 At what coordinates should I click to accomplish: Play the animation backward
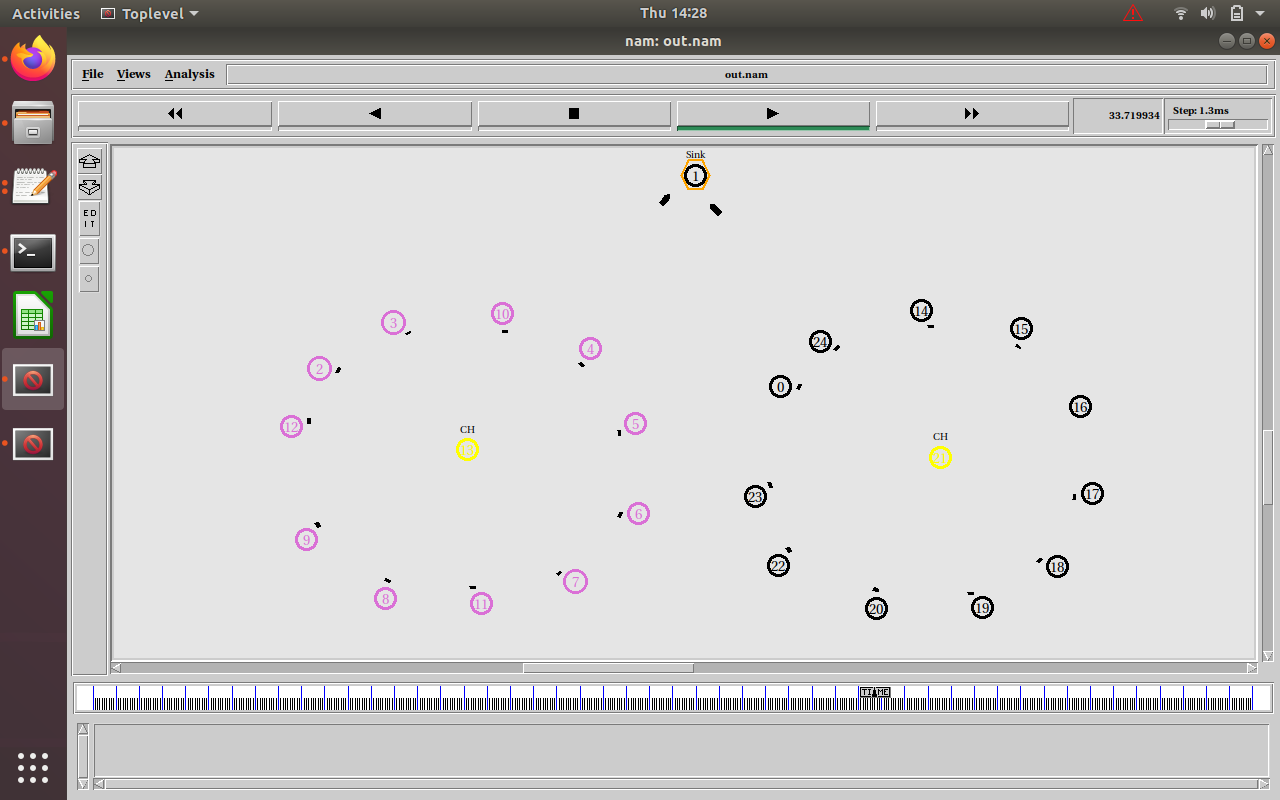375,114
